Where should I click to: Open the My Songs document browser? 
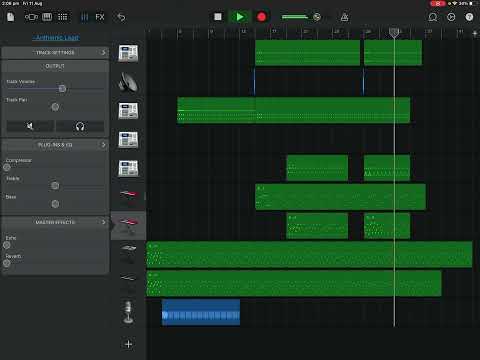11,17
